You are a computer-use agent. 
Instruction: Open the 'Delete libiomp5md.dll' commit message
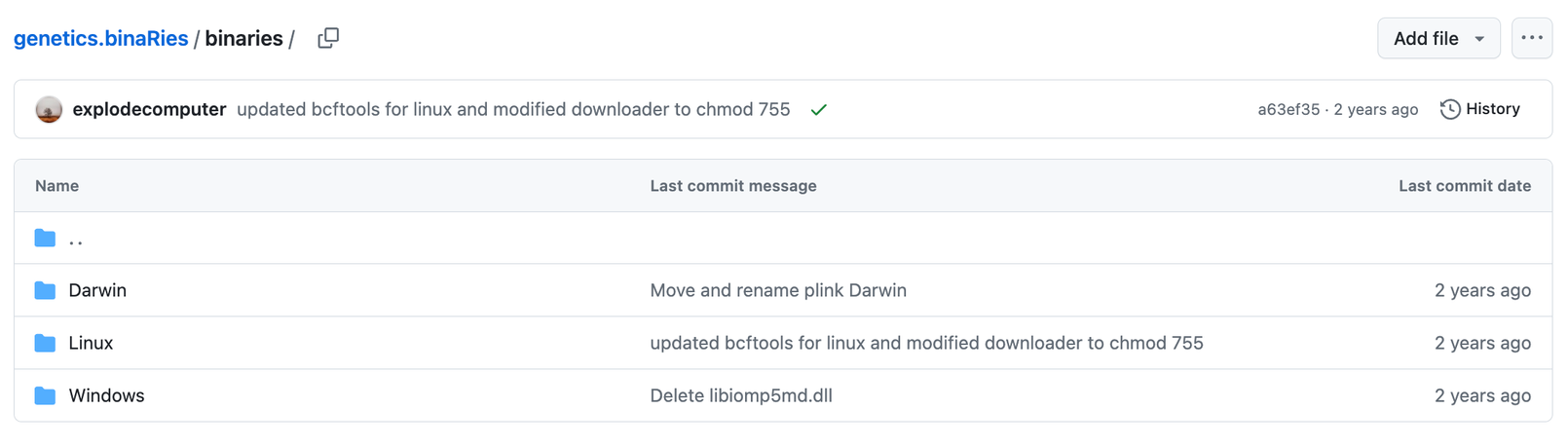[741, 395]
